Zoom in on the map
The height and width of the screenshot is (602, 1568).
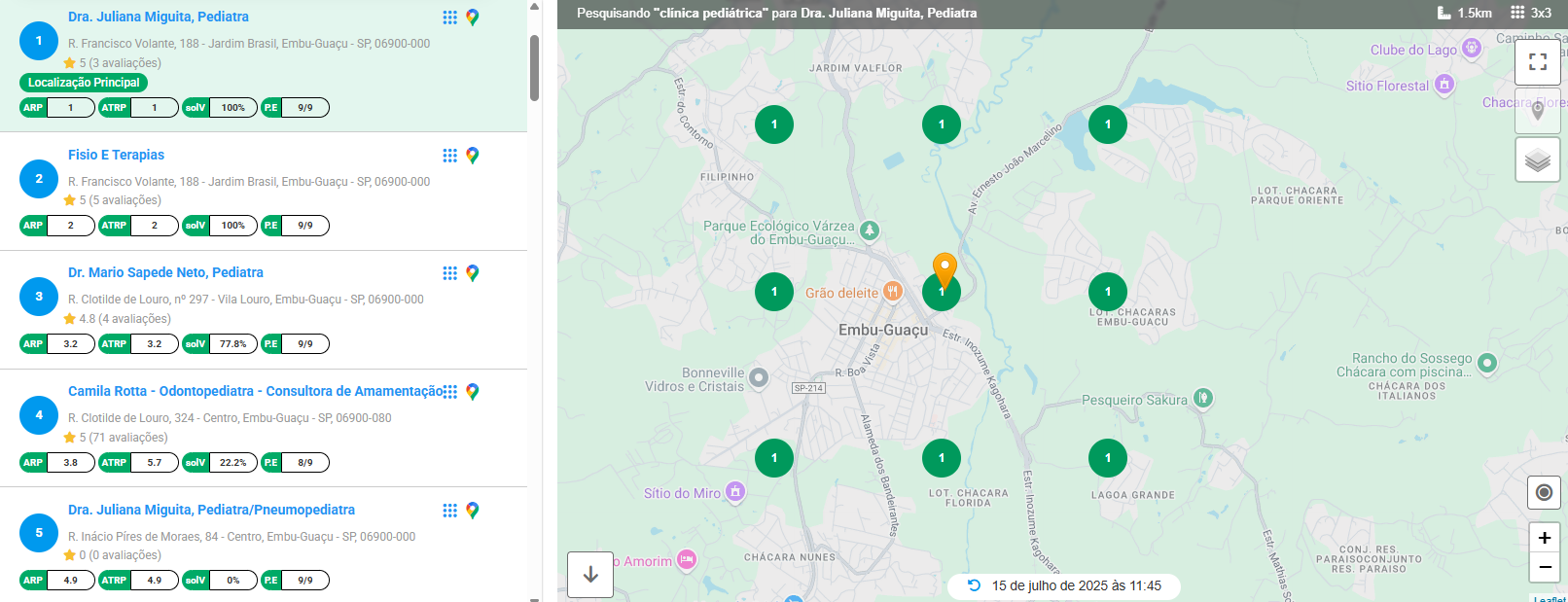point(1544,538)
